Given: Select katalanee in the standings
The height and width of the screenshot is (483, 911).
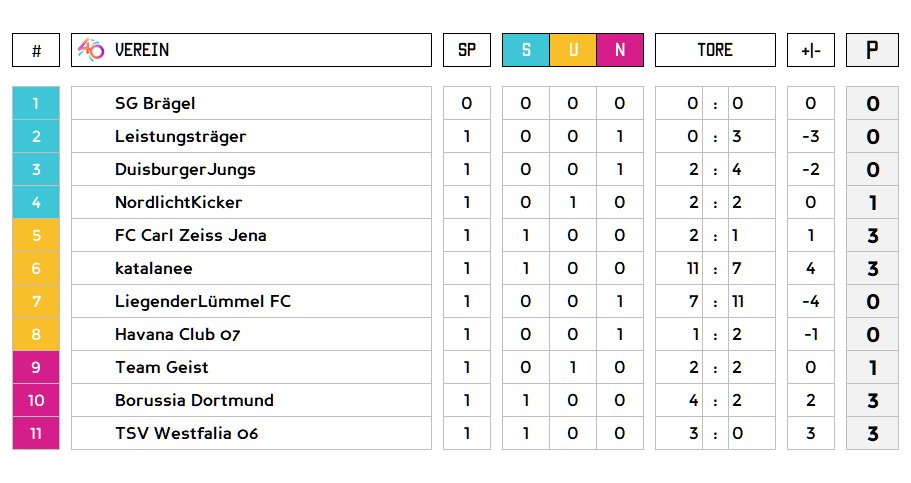Looking at the screenshot, I should [153, 268].
